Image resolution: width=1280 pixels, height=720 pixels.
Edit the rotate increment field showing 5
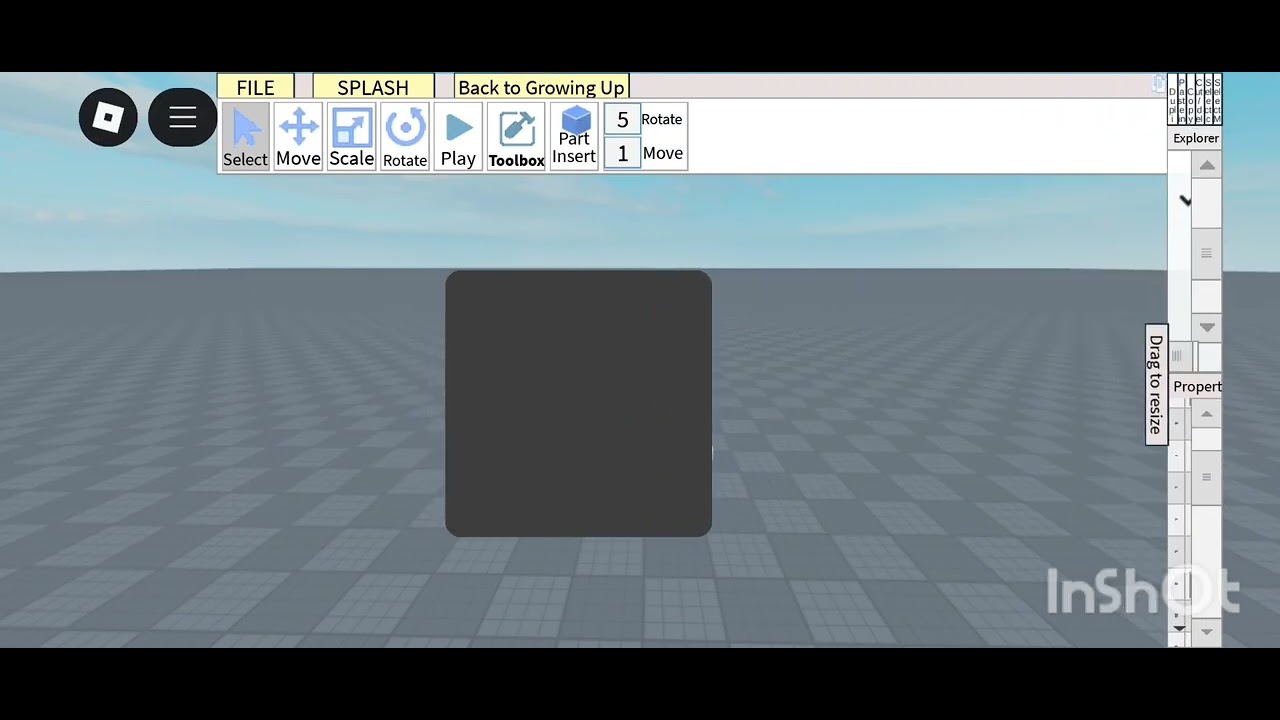pyautogui.click(x=622, y=120)
